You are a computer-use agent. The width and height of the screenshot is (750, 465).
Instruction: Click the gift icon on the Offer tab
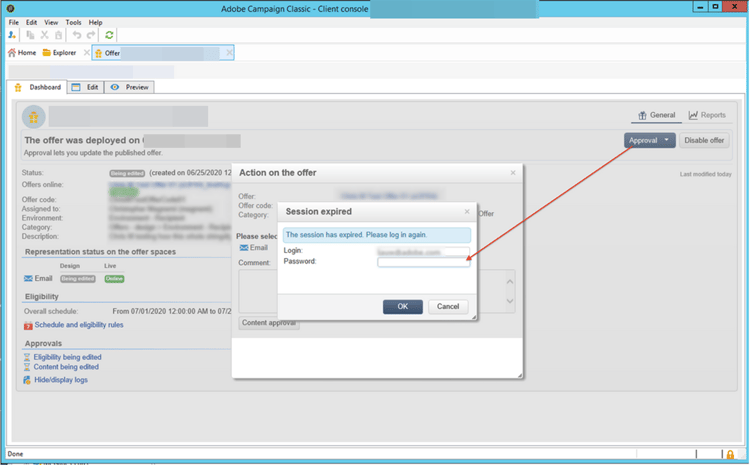point(99,53)
